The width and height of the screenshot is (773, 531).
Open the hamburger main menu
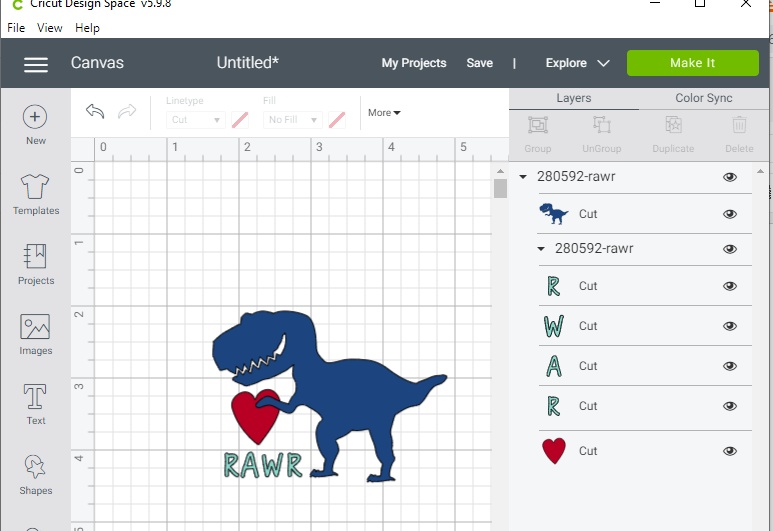tap(36, 64)
